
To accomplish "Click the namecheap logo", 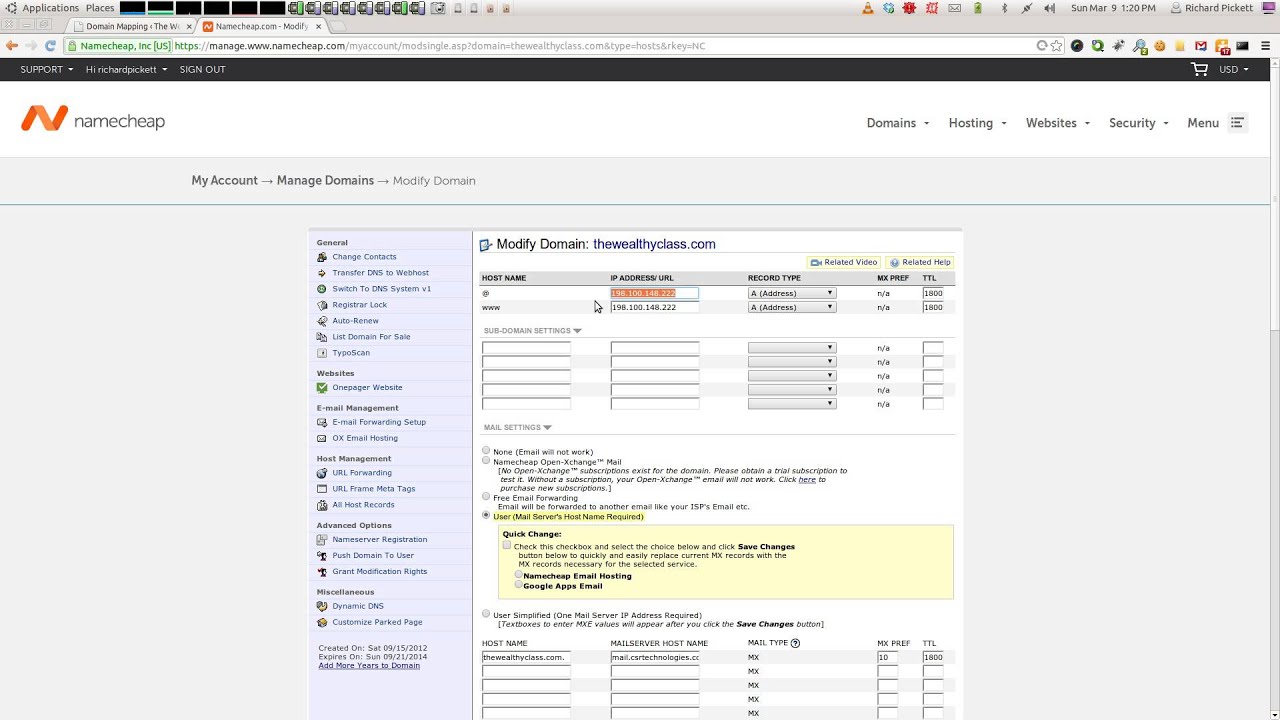I will coord(93,119).
